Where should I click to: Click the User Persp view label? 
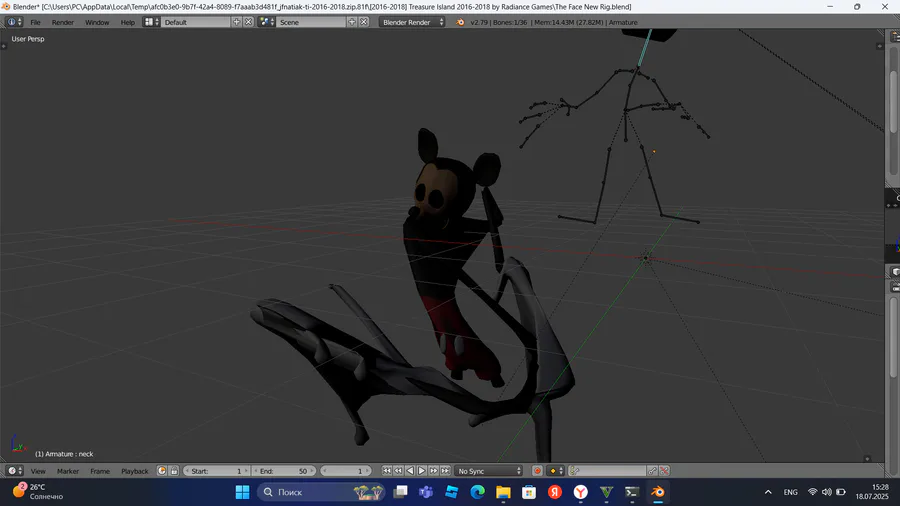(28, 39)
